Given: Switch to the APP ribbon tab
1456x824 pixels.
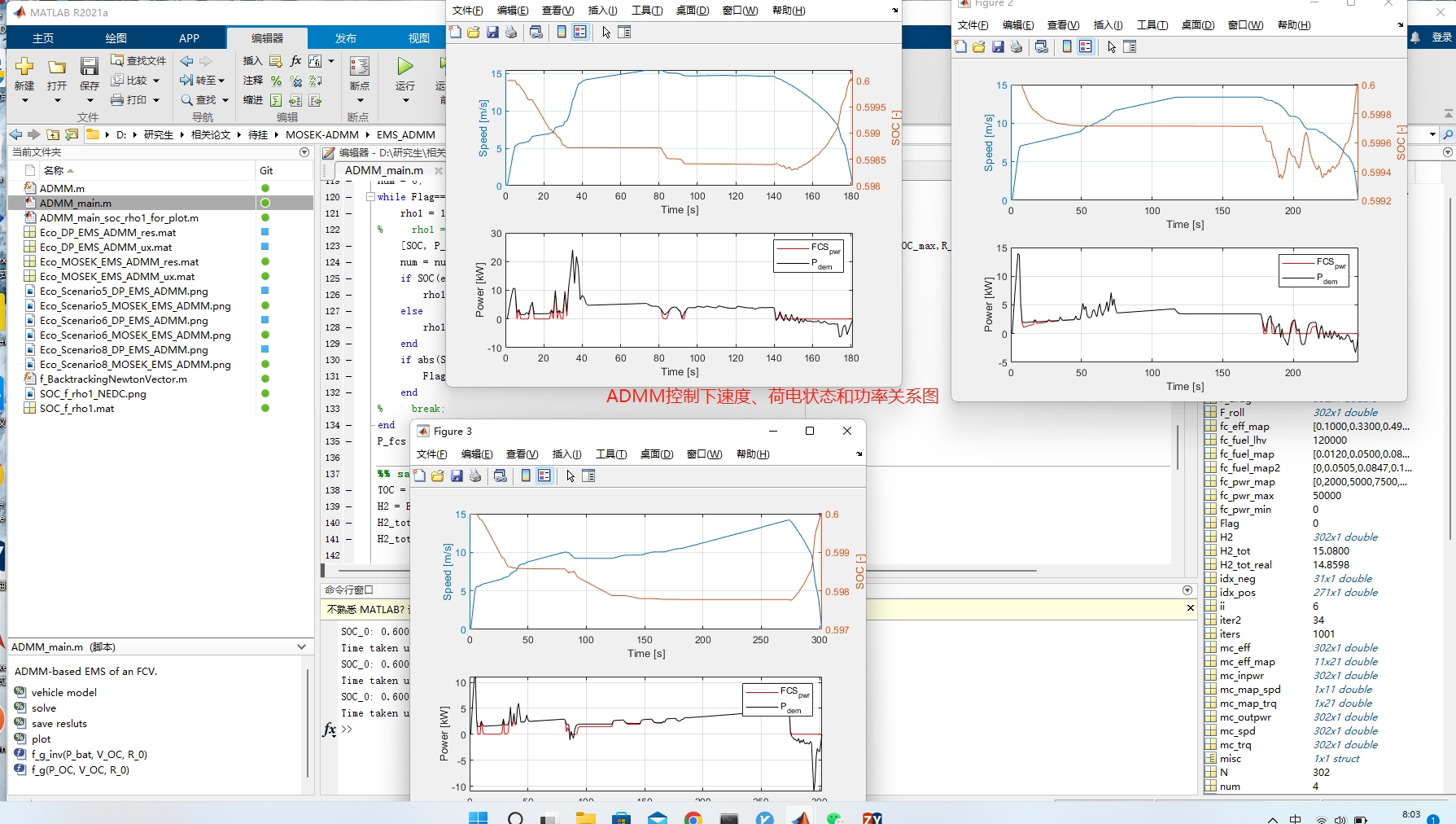Looking at the screenshot, I should [x=189, y=38].
